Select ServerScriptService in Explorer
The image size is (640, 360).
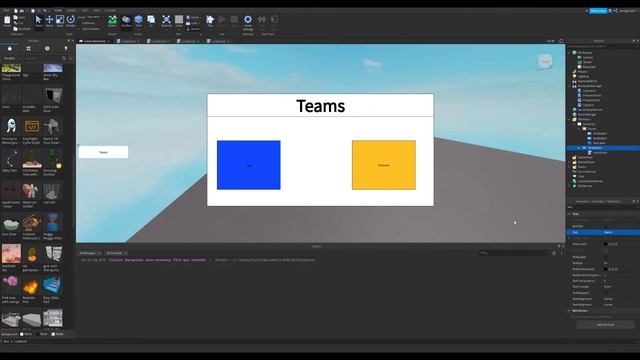coord(587,110)
